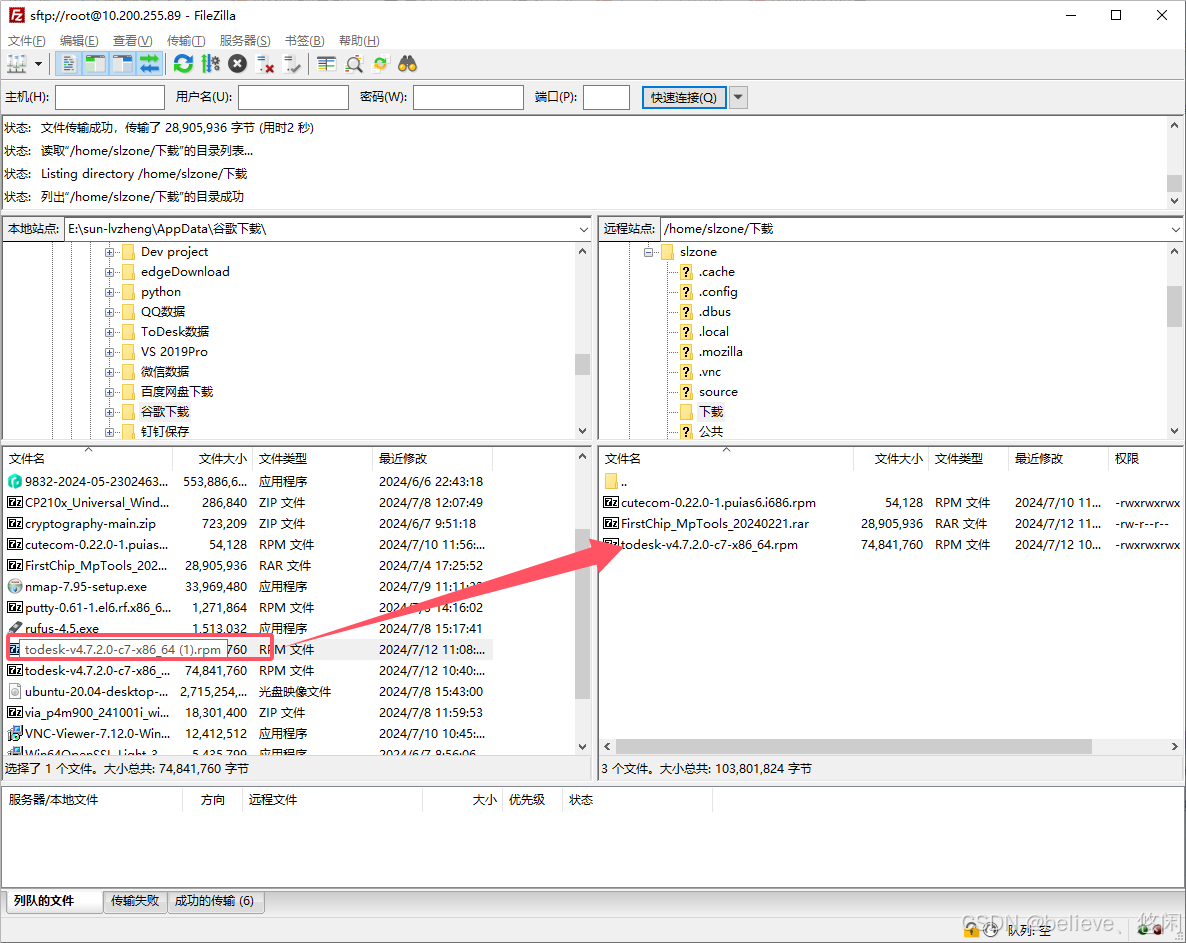Expand the VS 2019Pro folder
This screenshot has width=1186, height=943.
pyautogui.click(x=110, y=352)
